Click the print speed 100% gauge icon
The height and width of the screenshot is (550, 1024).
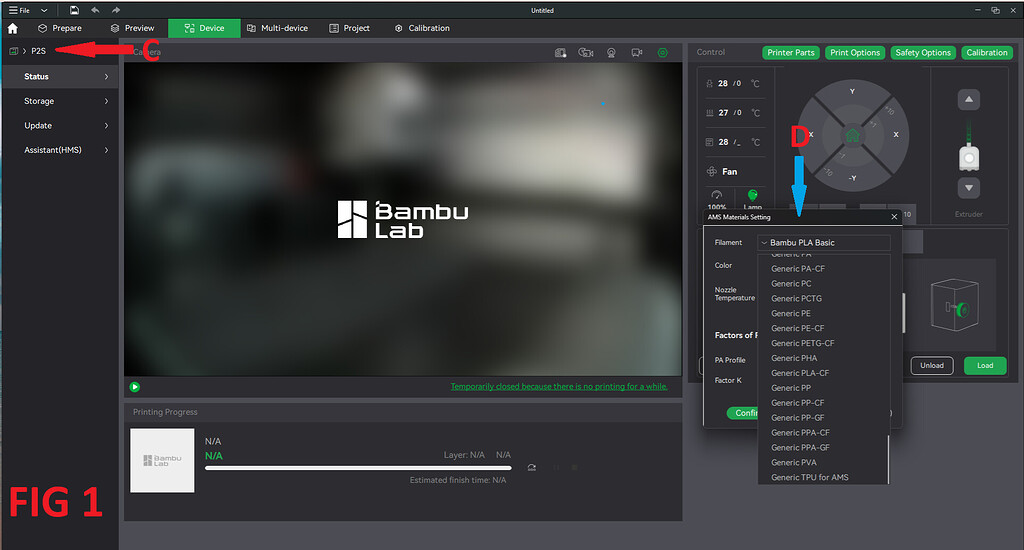[x=717, y=195]
